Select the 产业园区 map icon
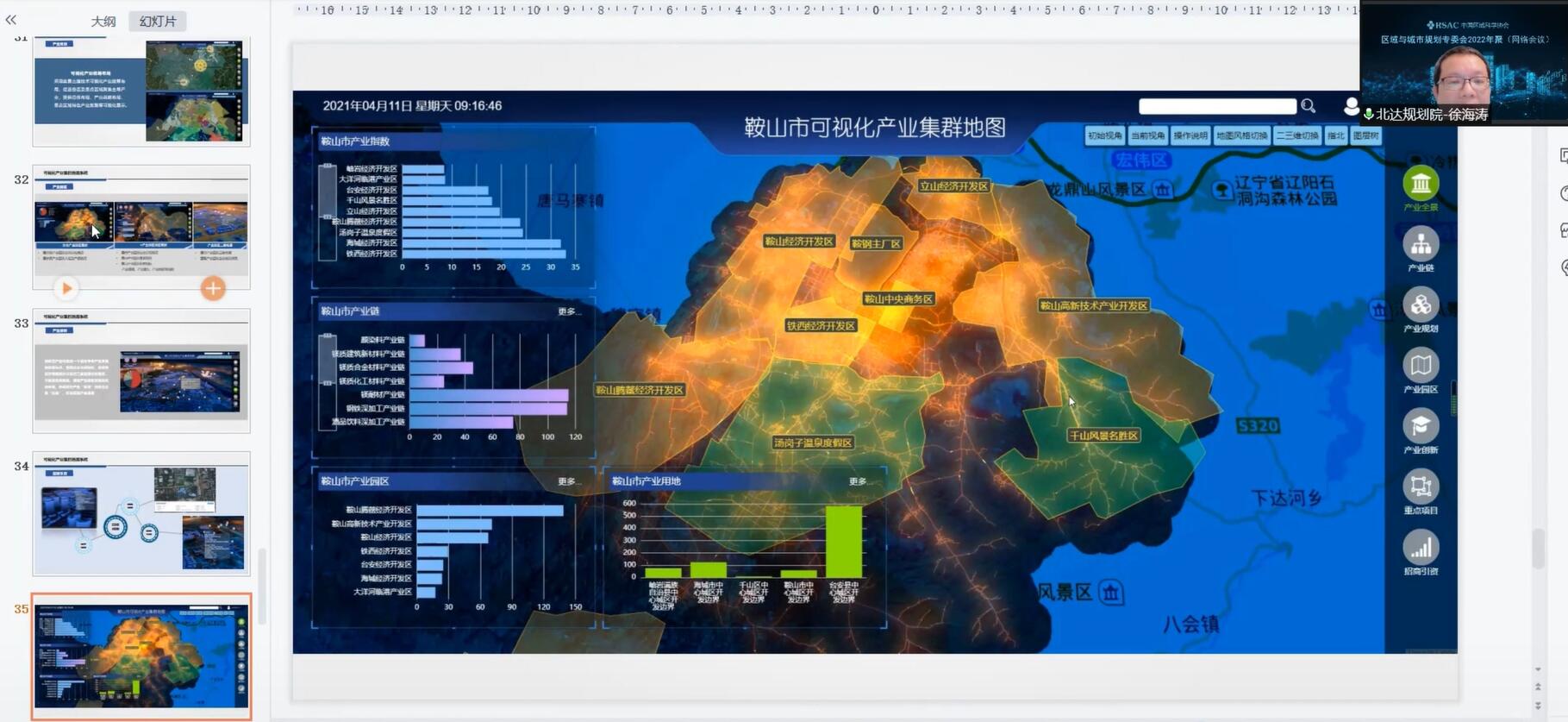This screenshot has height=722, width=1568. coord(1421,366)
